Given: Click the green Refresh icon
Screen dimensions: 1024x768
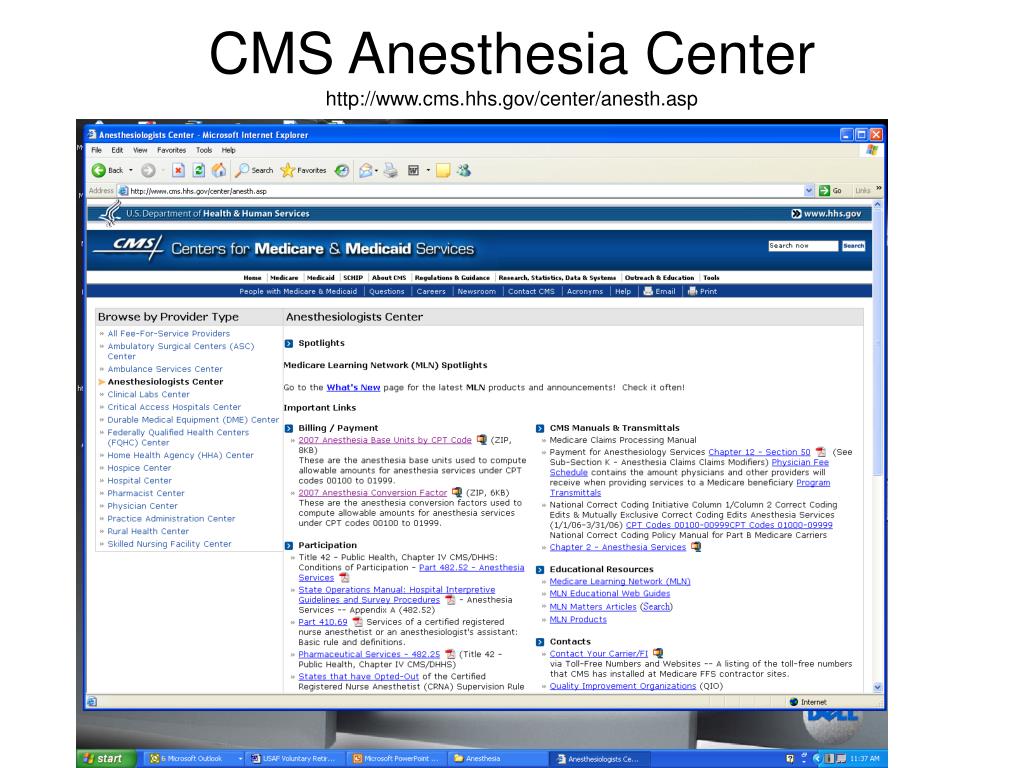Looking at the screenshot, I should pyautogui.click(x=199, y=170).
